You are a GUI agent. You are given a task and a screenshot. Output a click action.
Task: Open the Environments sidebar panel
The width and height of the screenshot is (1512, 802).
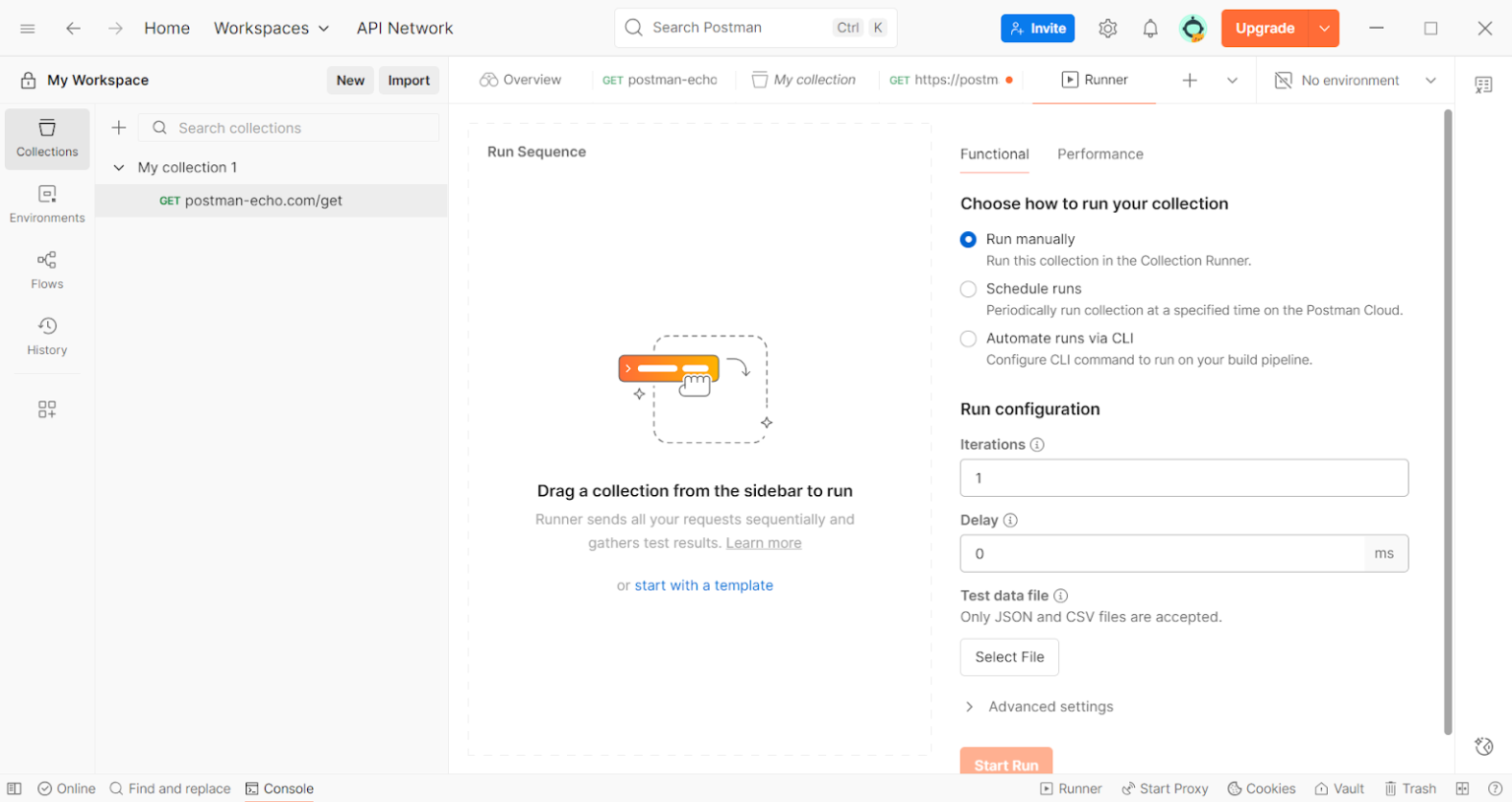(46, 204)
